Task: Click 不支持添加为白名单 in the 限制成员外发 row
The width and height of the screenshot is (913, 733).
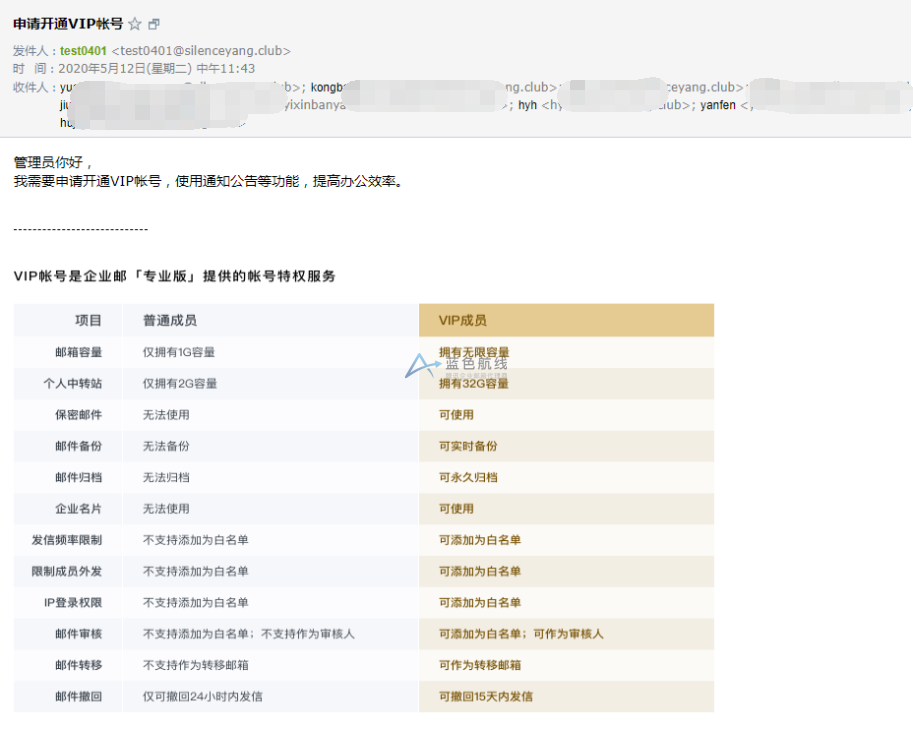Action: (x=196, y=572)
